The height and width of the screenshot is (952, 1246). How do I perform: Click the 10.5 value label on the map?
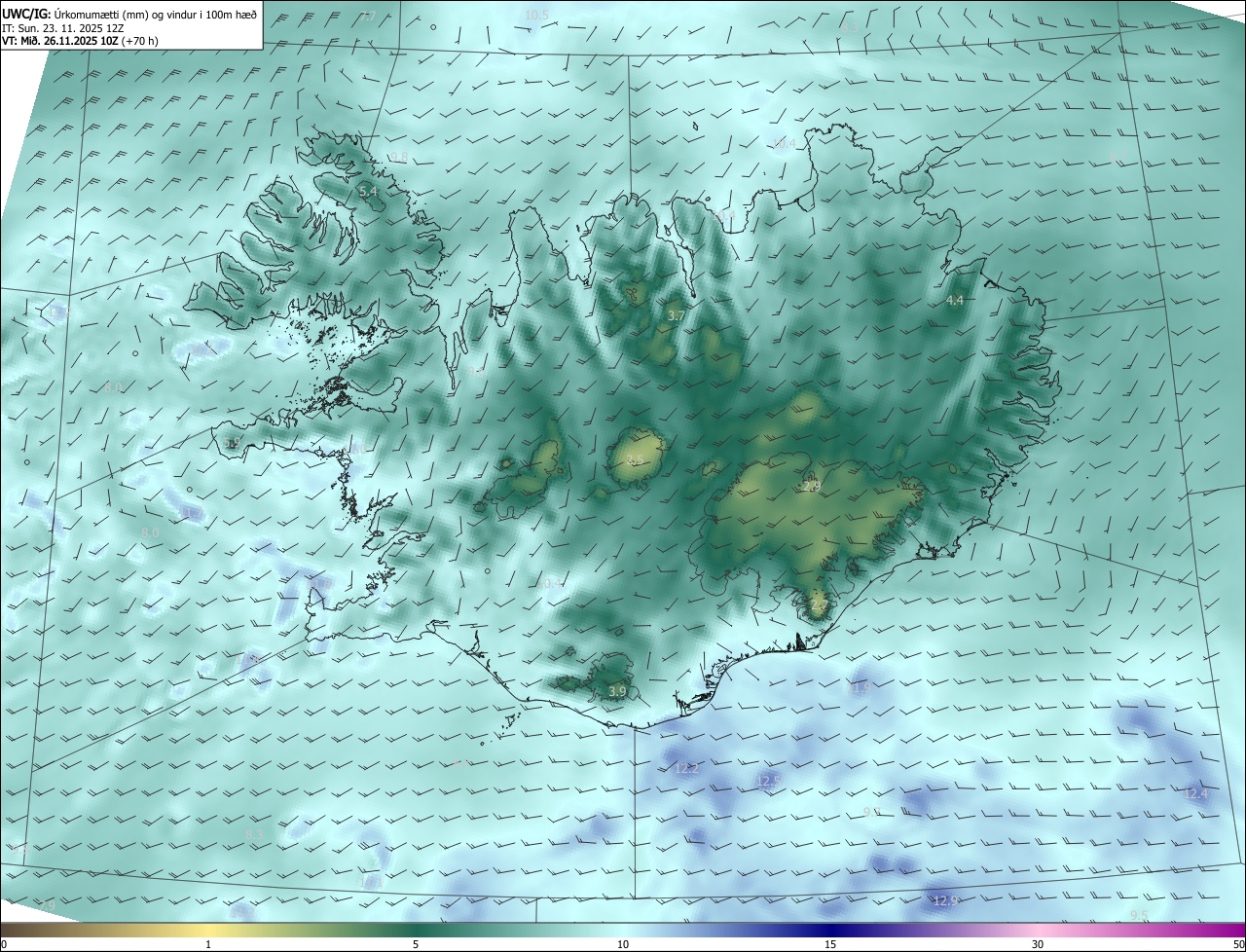pyautogui.click(x=536, y=15)
